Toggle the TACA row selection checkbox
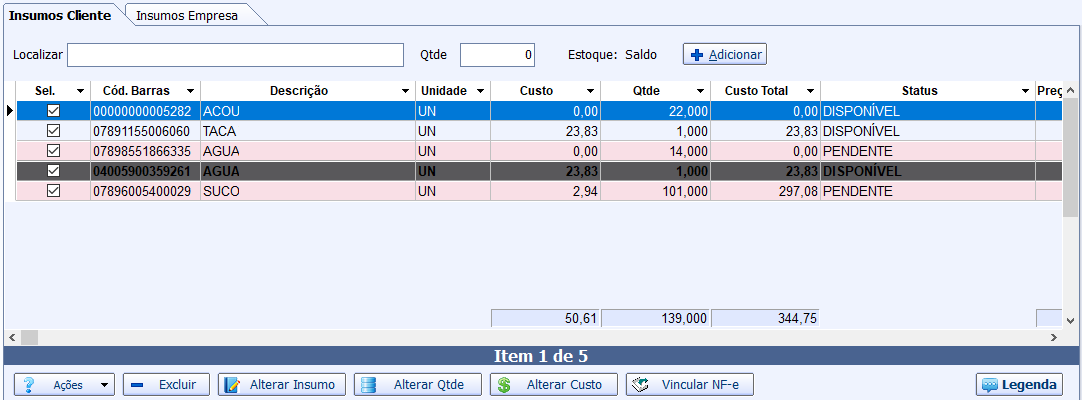Screen dimensions: 1082x400 54,131
